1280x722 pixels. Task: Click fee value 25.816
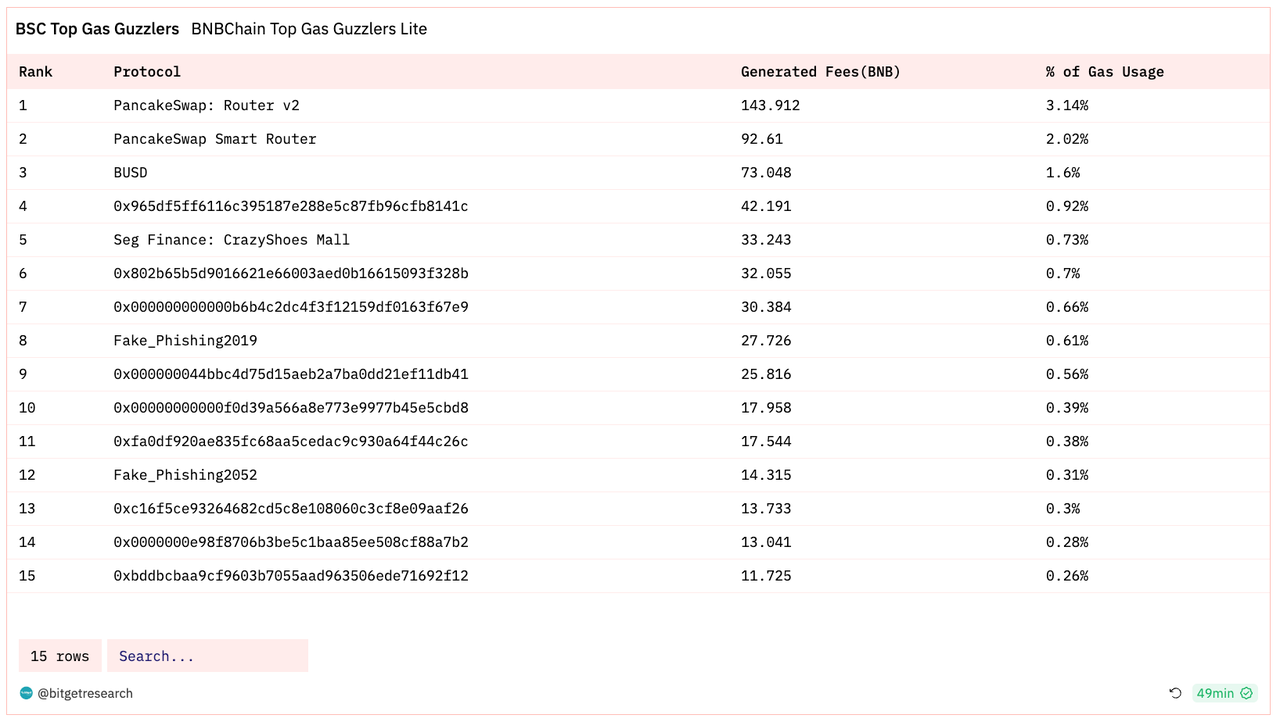click(x=766, y=374)
